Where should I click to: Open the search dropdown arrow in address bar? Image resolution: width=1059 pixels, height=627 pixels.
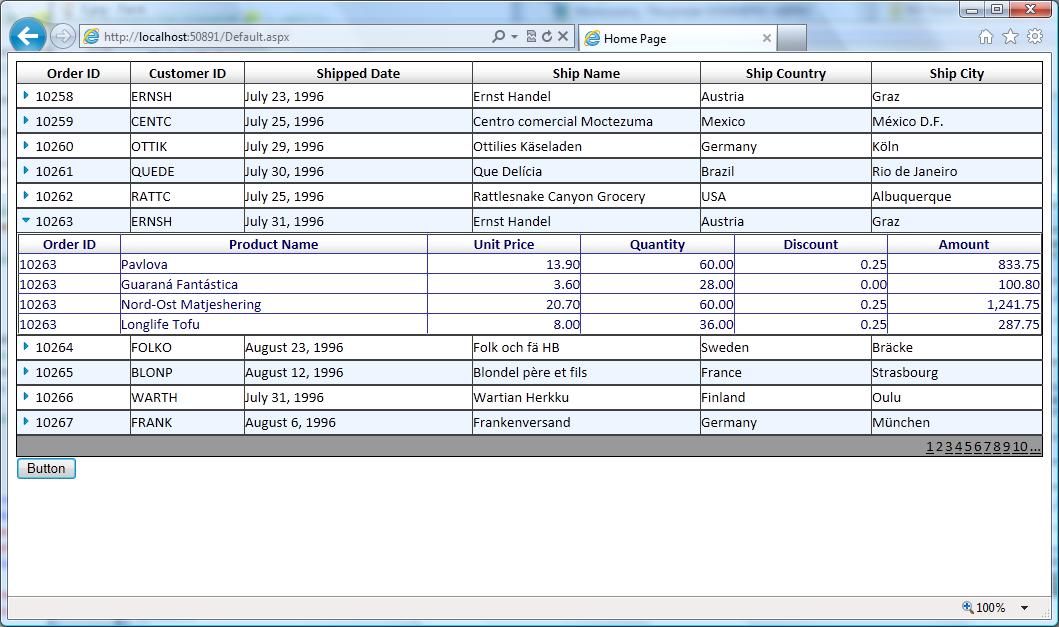click(513, 36)
